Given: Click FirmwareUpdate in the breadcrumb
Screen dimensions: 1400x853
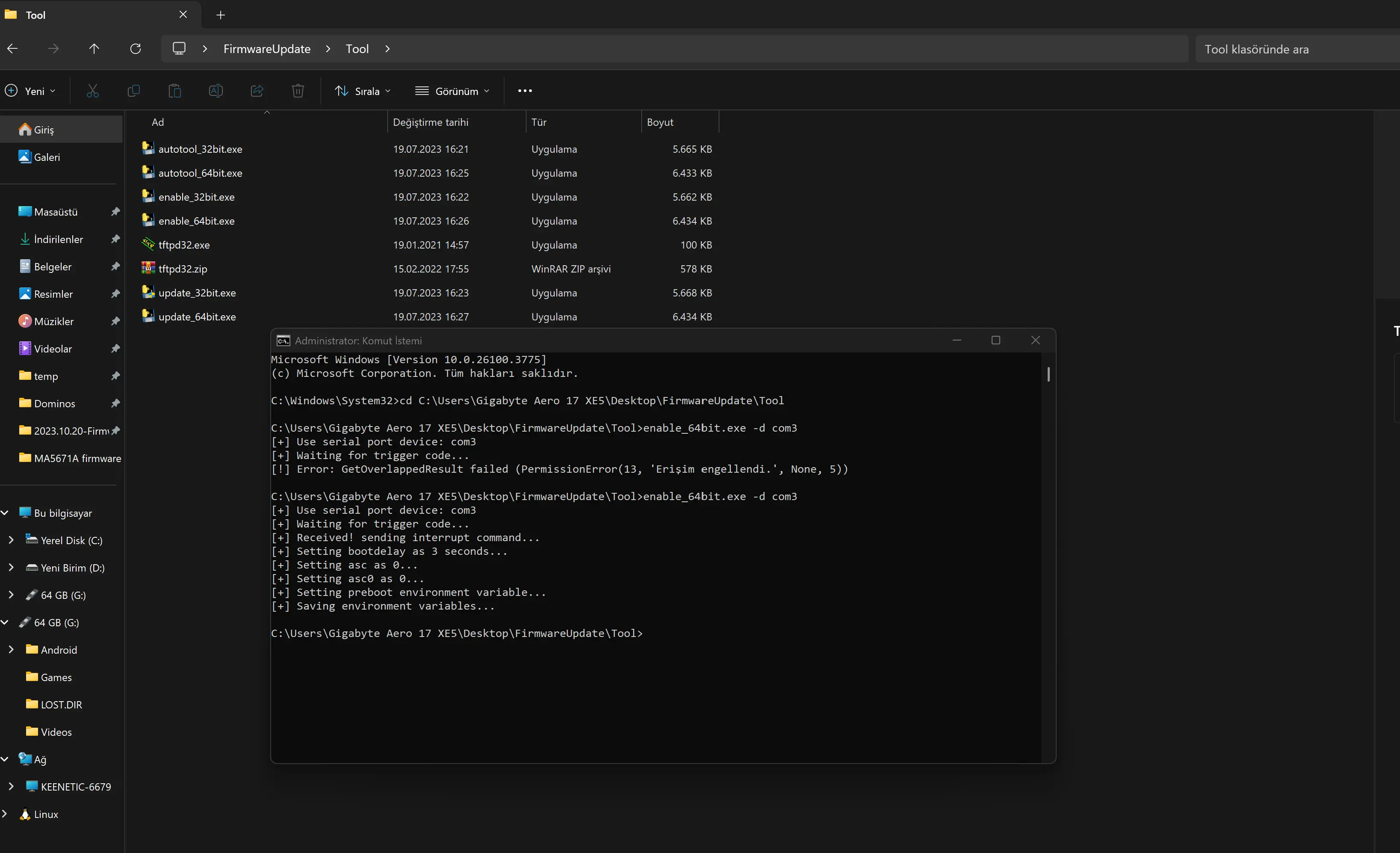Looking at the screenshot, I should (x=267, y=49).
